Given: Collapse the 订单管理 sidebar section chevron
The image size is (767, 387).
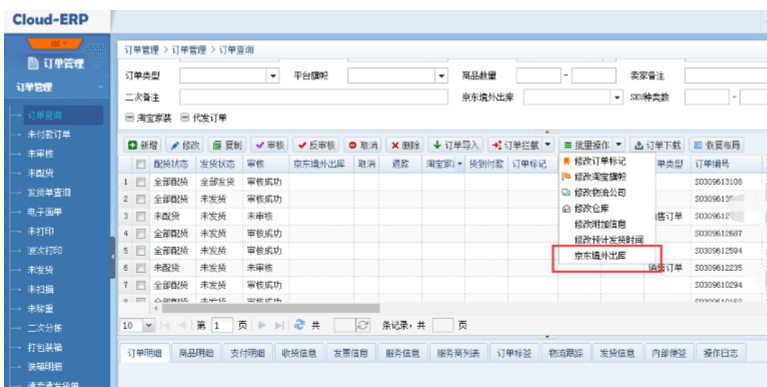Looking at the screenshot, I should pyautogui.click(x=101, y=88).
